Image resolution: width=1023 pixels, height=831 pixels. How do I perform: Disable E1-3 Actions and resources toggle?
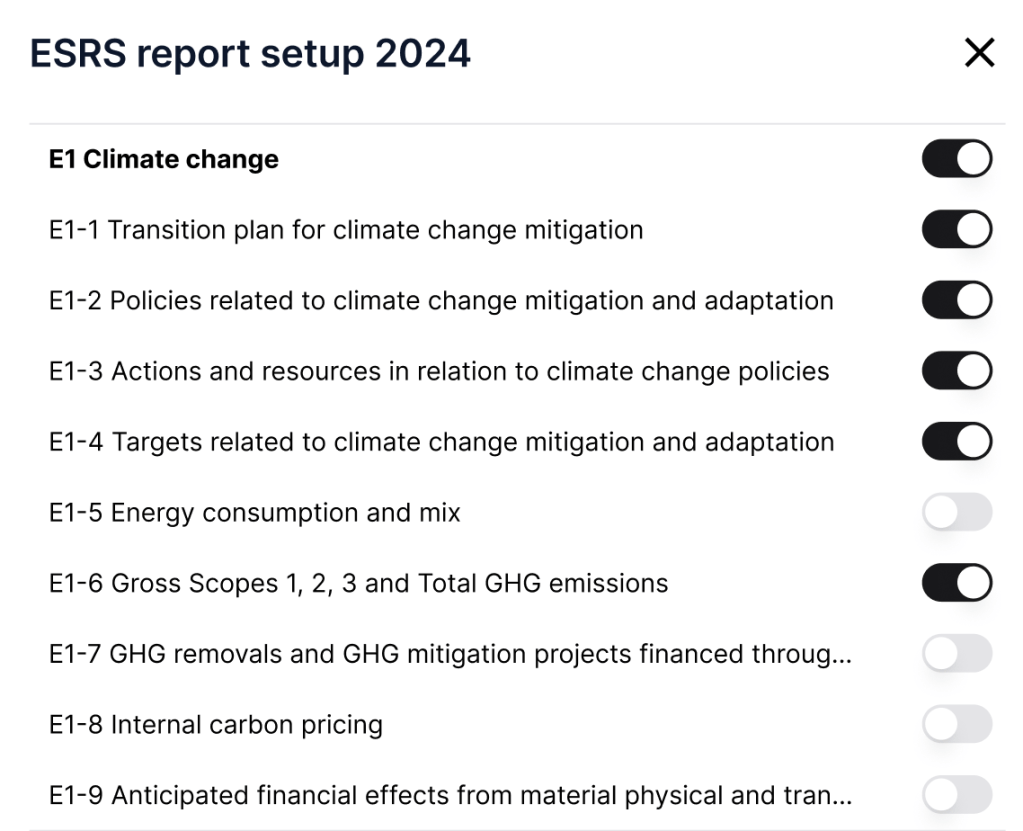click(x=956, y=371)
